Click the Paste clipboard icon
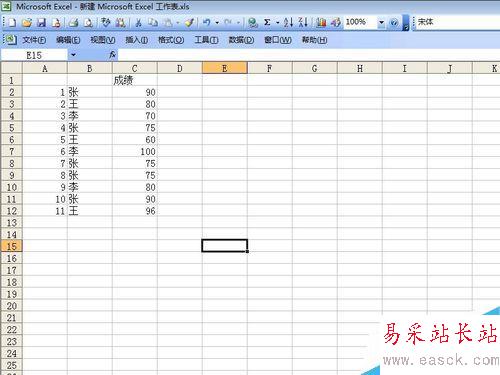Image resolution: width=500 pixels, height=375 pixels. [x=168, y=23]
